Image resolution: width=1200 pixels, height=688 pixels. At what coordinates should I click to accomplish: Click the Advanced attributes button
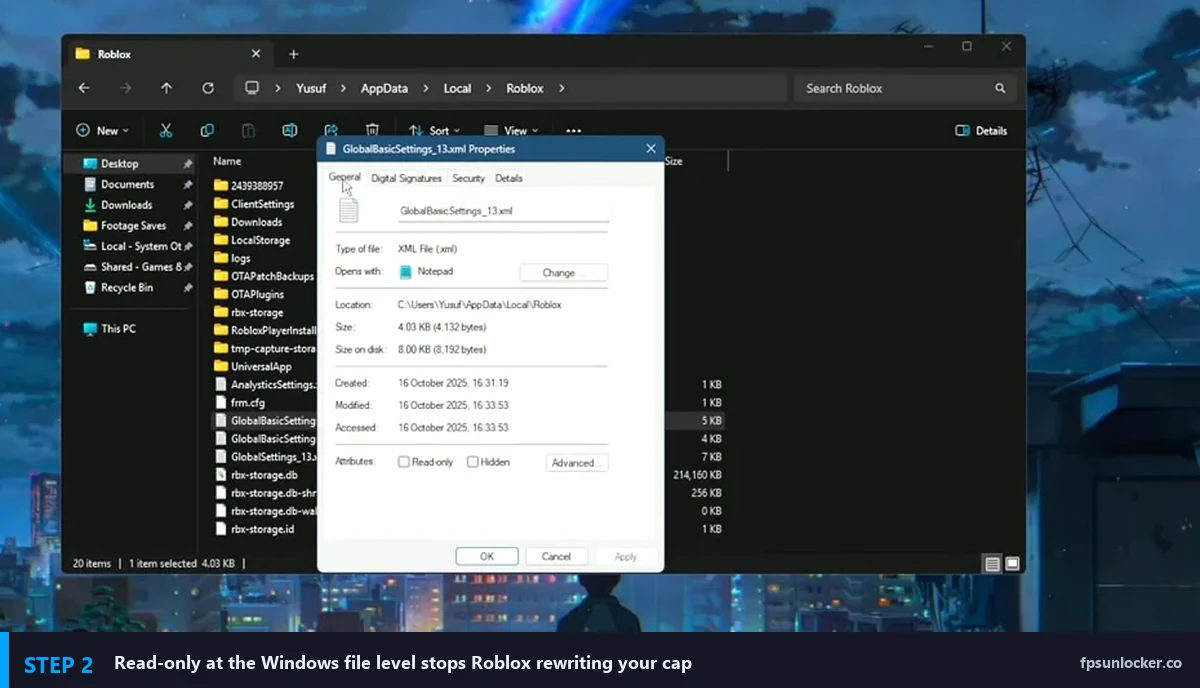click(x=577, y=463)
